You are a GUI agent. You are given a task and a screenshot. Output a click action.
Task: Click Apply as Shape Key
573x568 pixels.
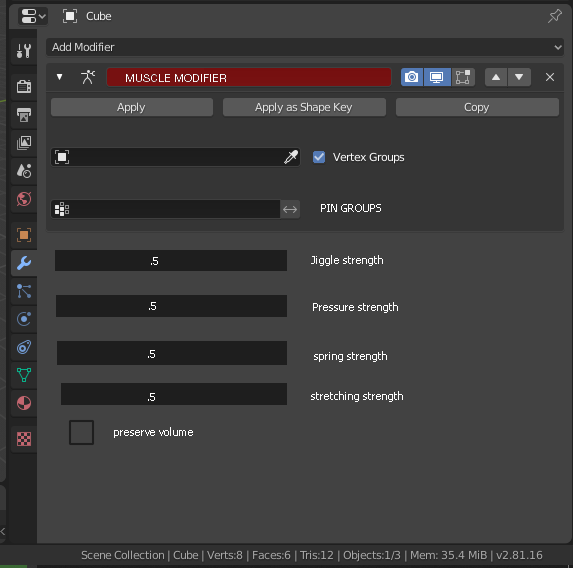pyautogui.click(x=304, y=107)
